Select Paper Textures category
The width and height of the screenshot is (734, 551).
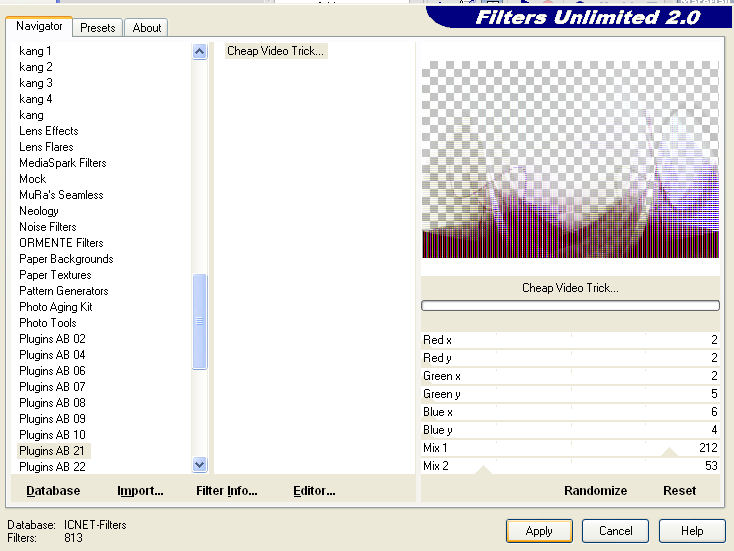55,275
